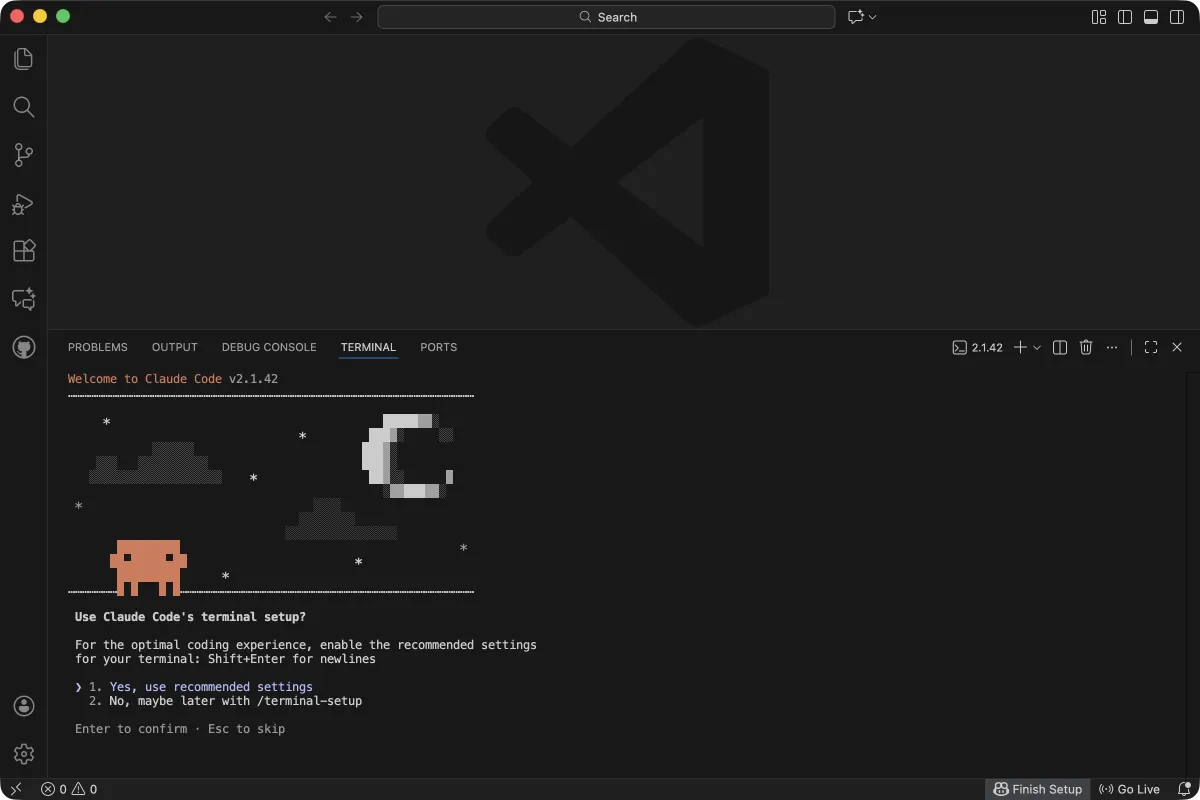1200x800 pixels.
Task: Launch Run and Debug view
Action: (x=23, y=203)
